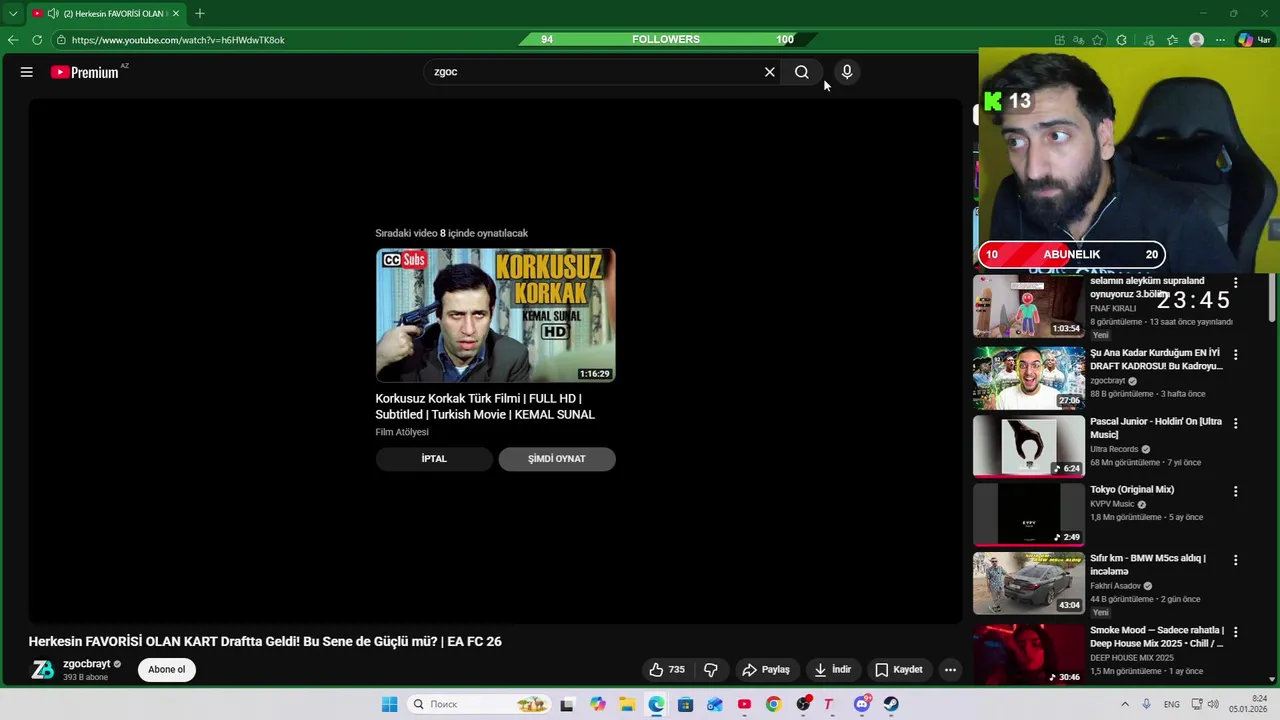This screenshot has width=1280, height=720.
Task: Expand the browser tab list chevron
Action: click(13, 14)
